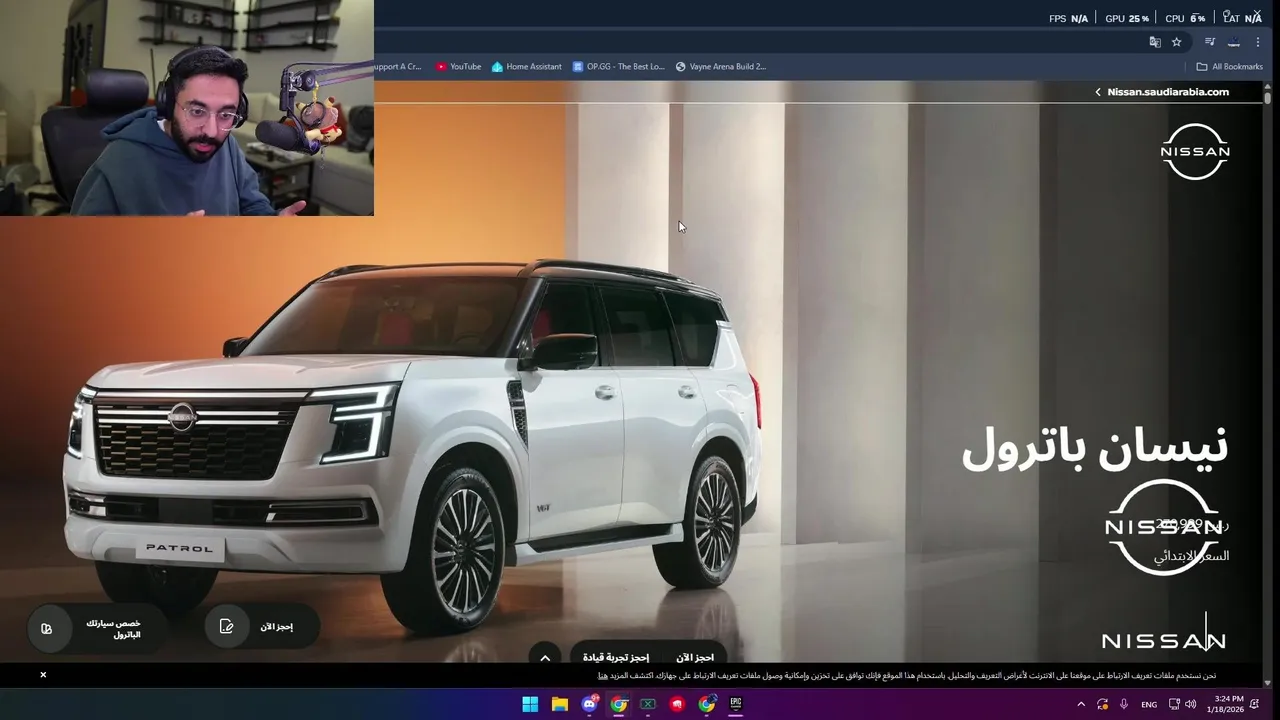Open the YouTube bookmark
1280x720 pixels.
pos(458,67)
